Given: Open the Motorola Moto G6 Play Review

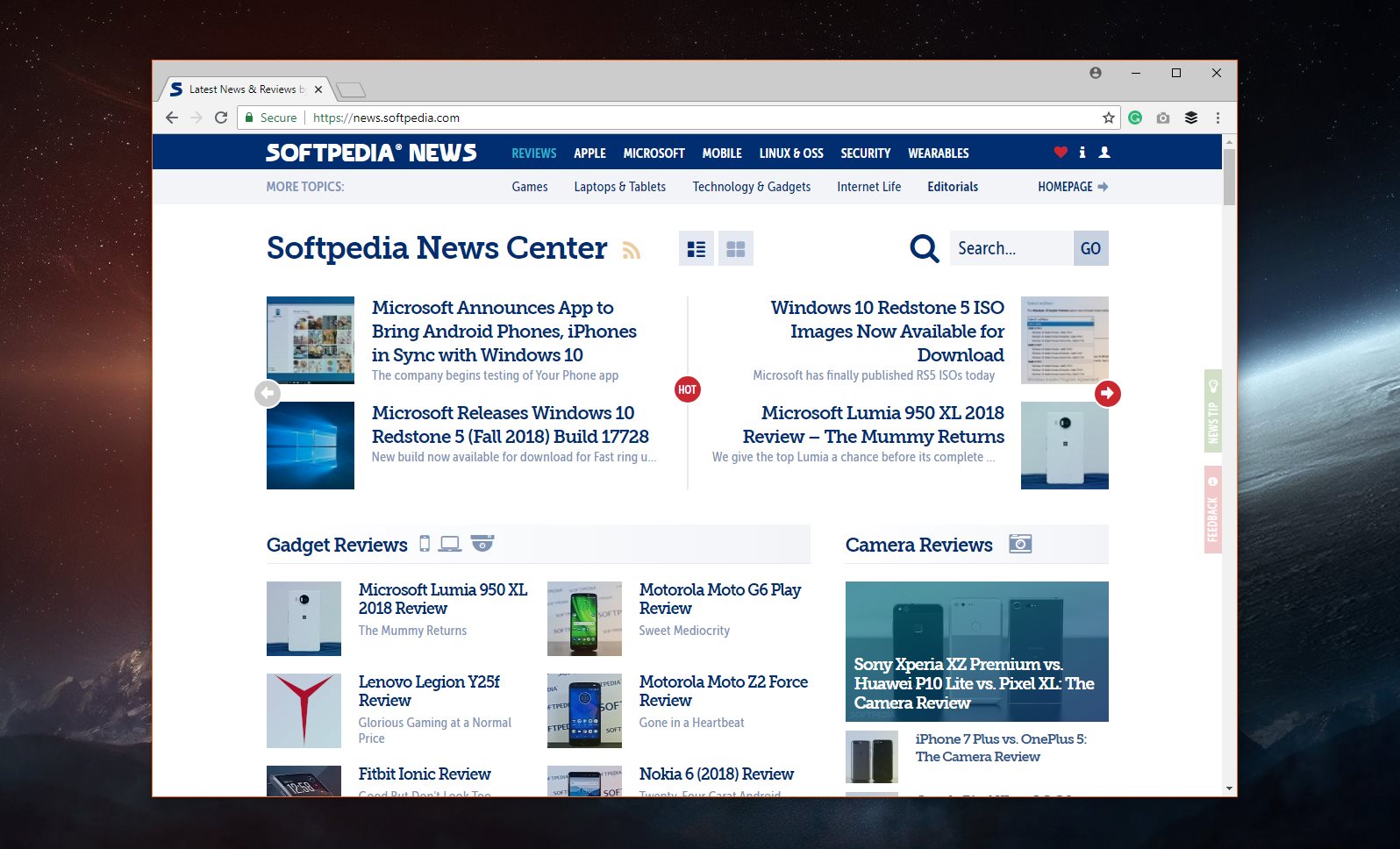Looking at the screenshot, I should [719, 599].
